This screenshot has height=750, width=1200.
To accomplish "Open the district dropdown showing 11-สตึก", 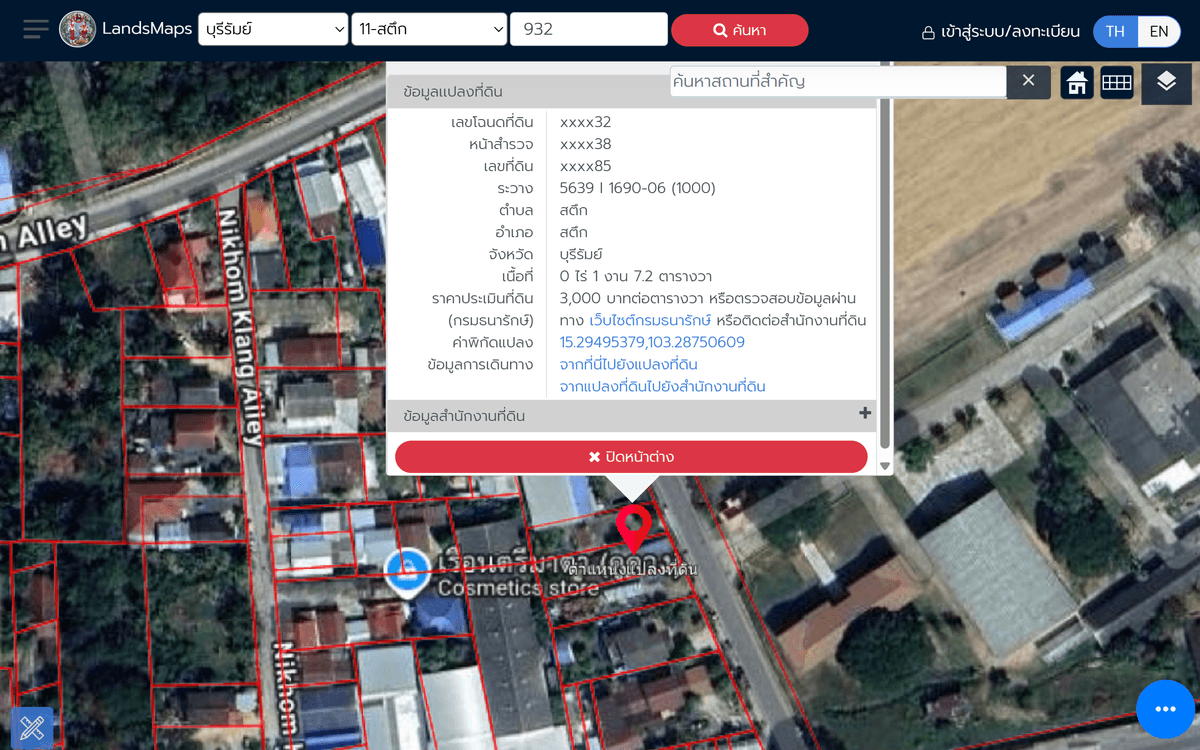I will coord(430,29).
